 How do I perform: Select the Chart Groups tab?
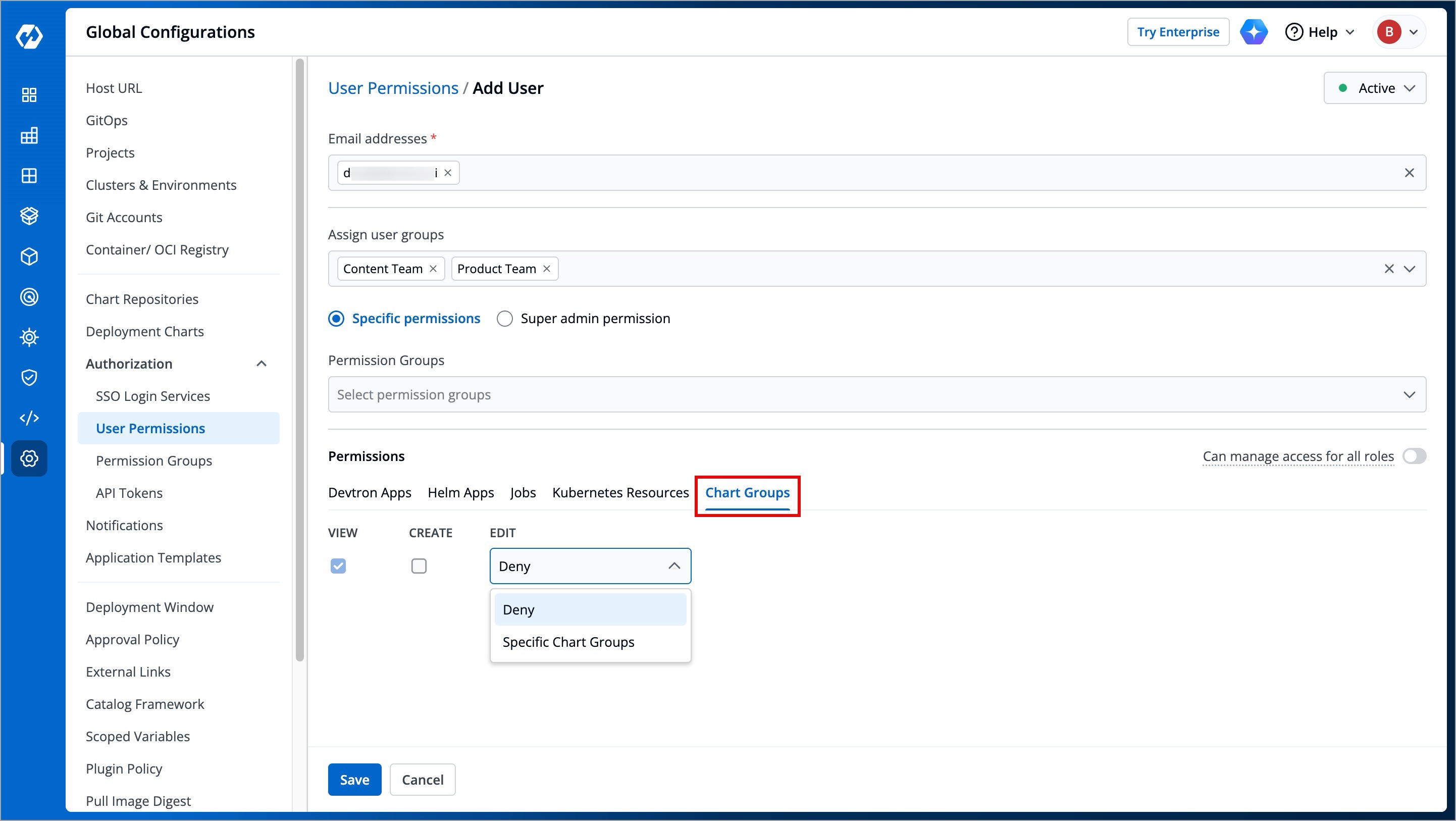747,492
